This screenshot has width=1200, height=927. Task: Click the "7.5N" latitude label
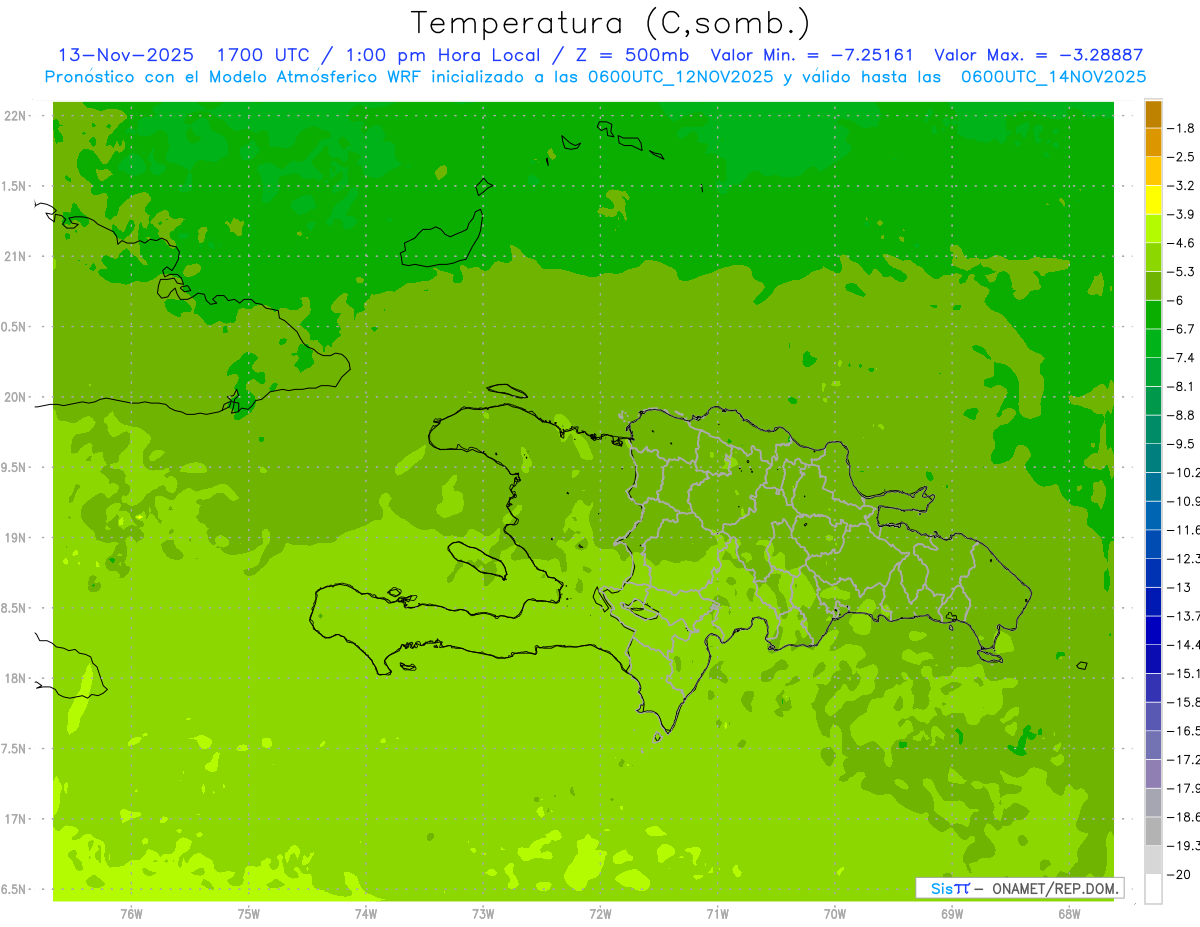[x=15, y=749]
